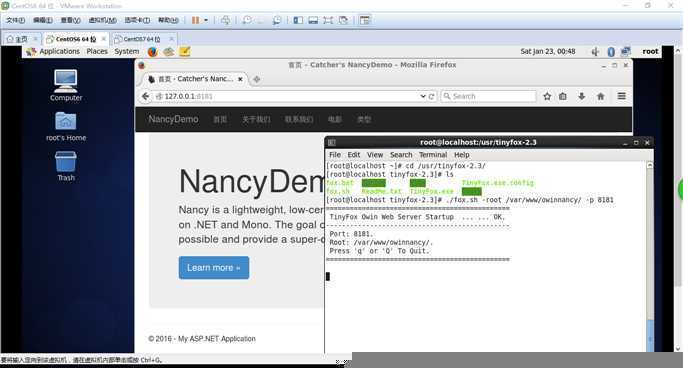
Task: Switch to Unity mode icon
Action: pyautogui.click(x=344, y=20)
